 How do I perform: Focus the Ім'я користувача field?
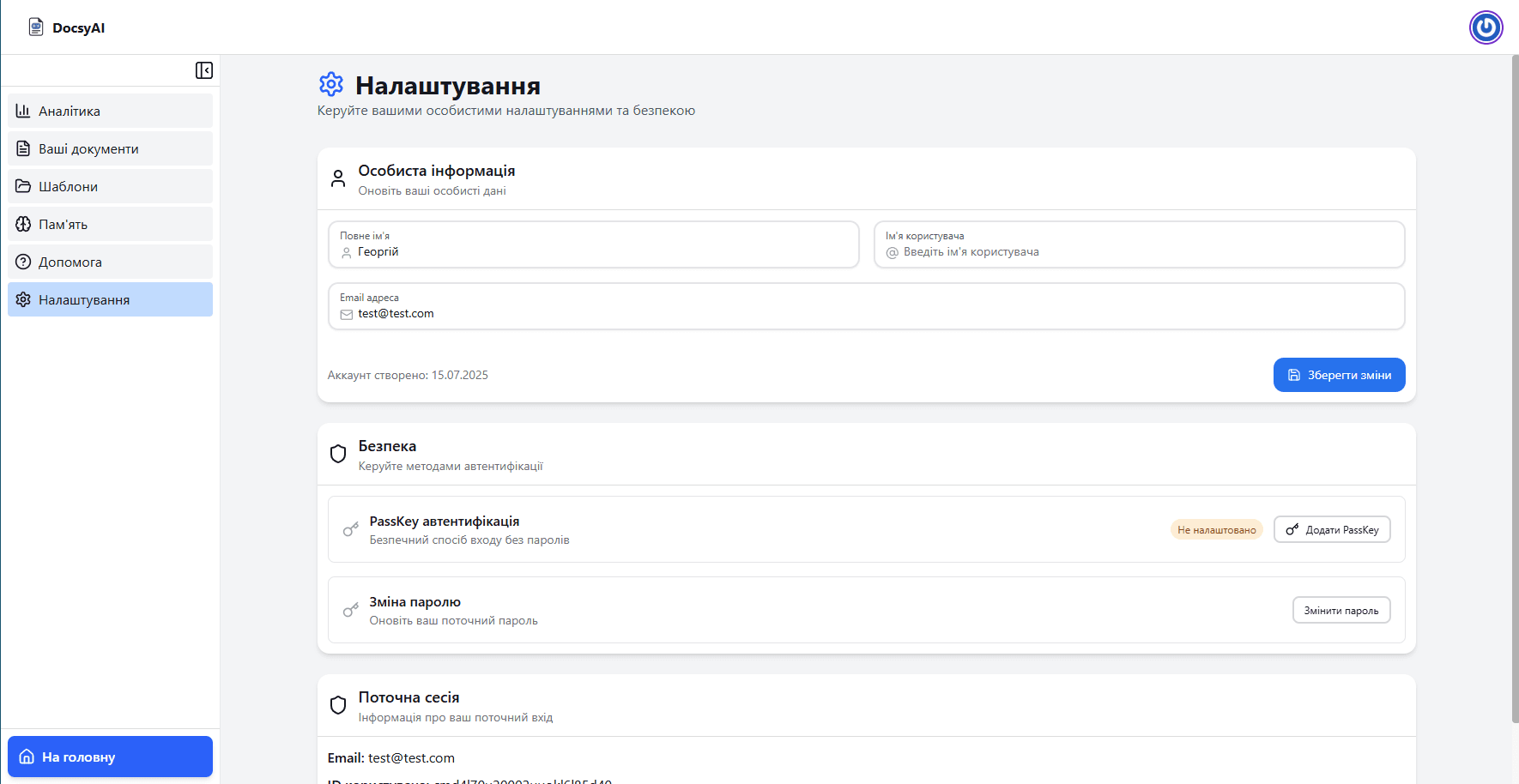(1146, 252)
